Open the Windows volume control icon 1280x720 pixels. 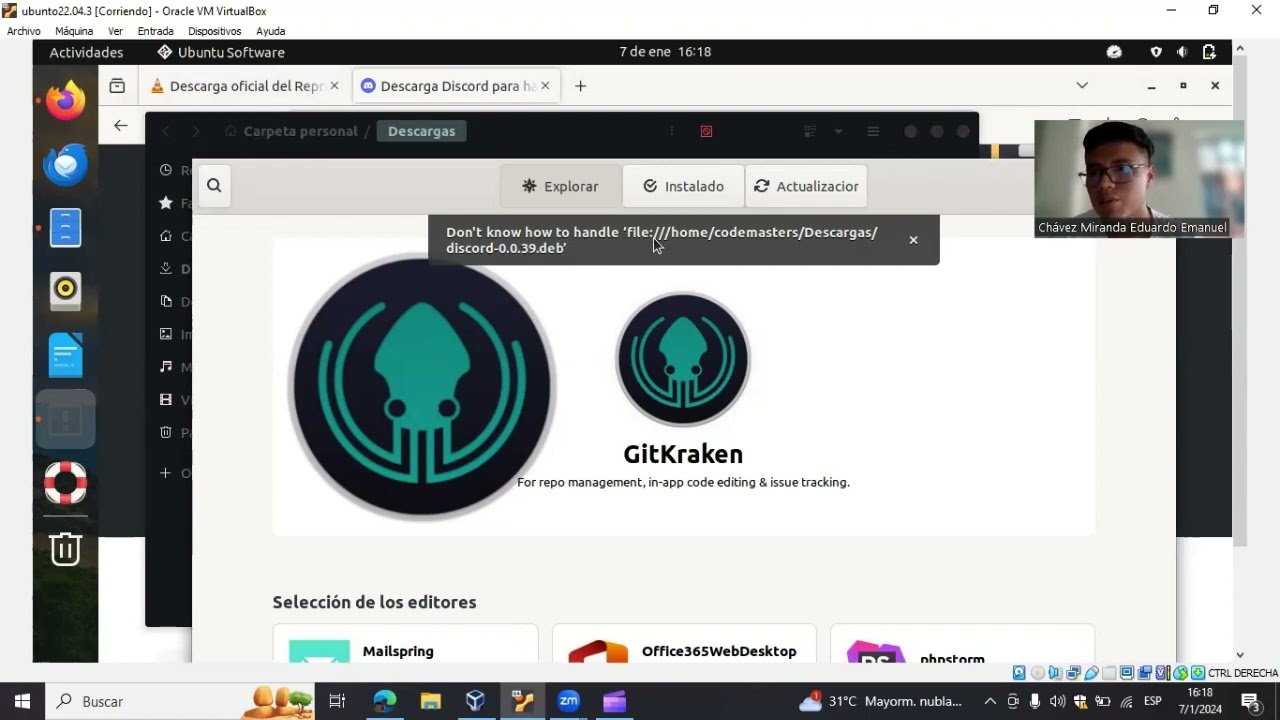(x=1057, y=701)
